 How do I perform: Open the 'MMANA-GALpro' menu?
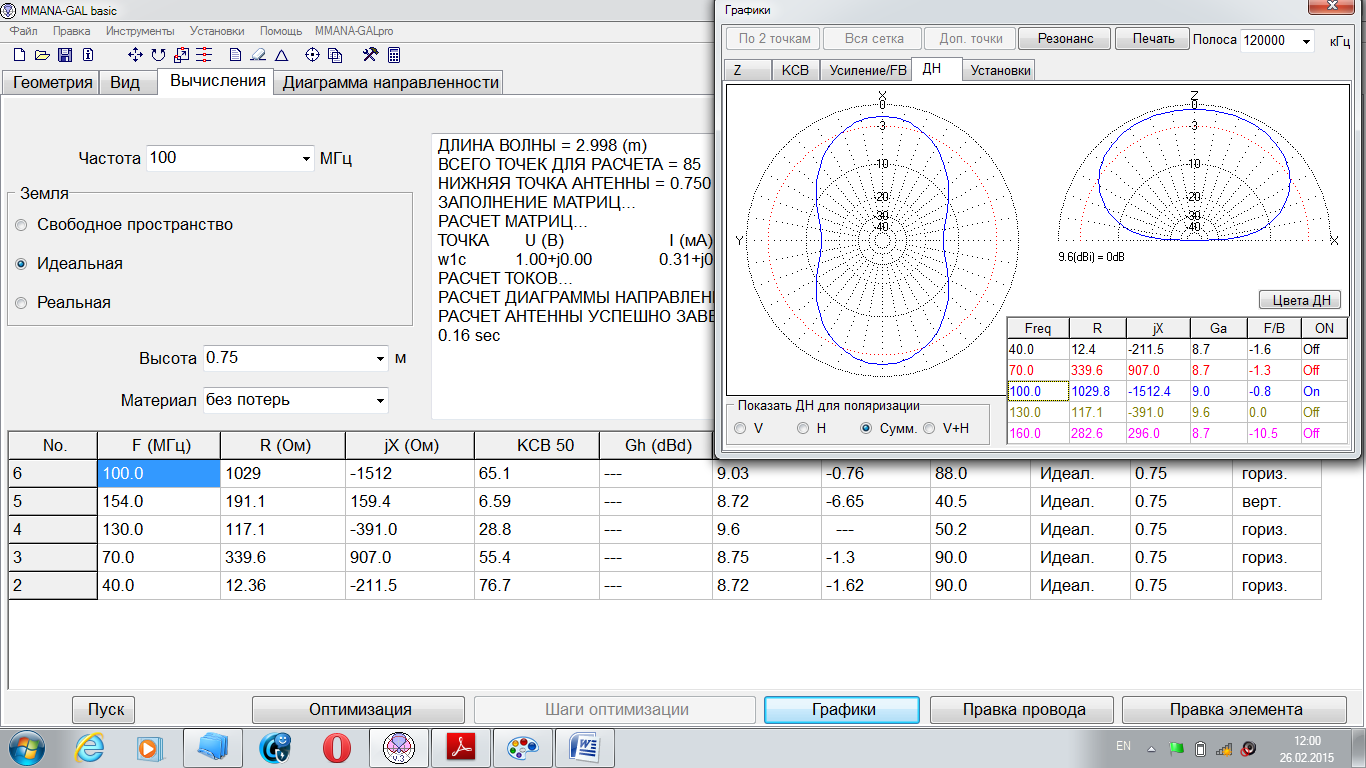(x=354, y=31)
